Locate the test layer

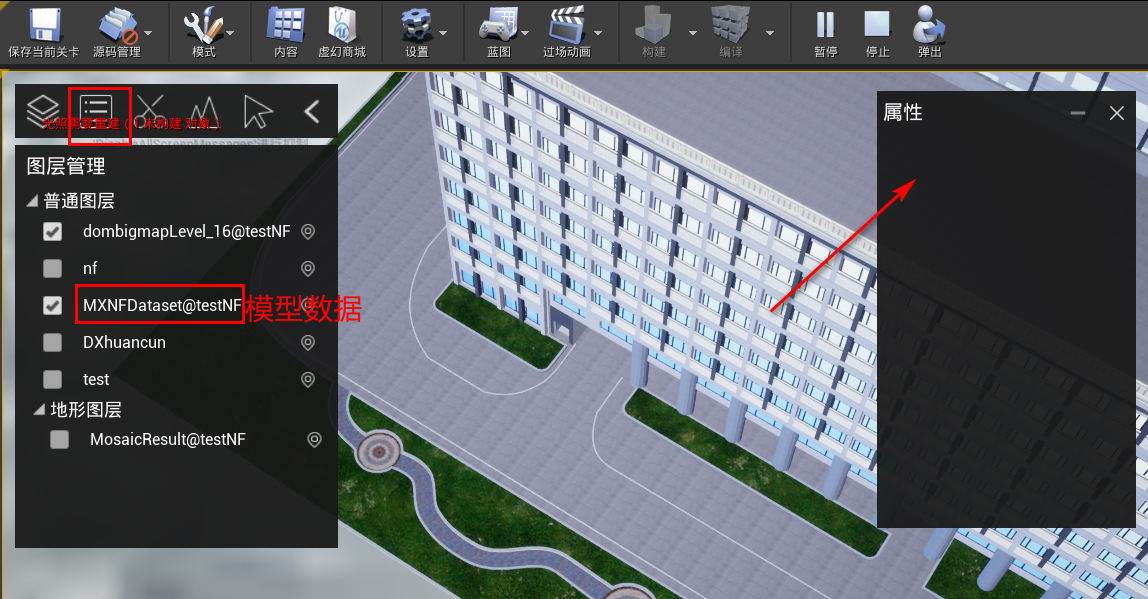pos(308,379)
